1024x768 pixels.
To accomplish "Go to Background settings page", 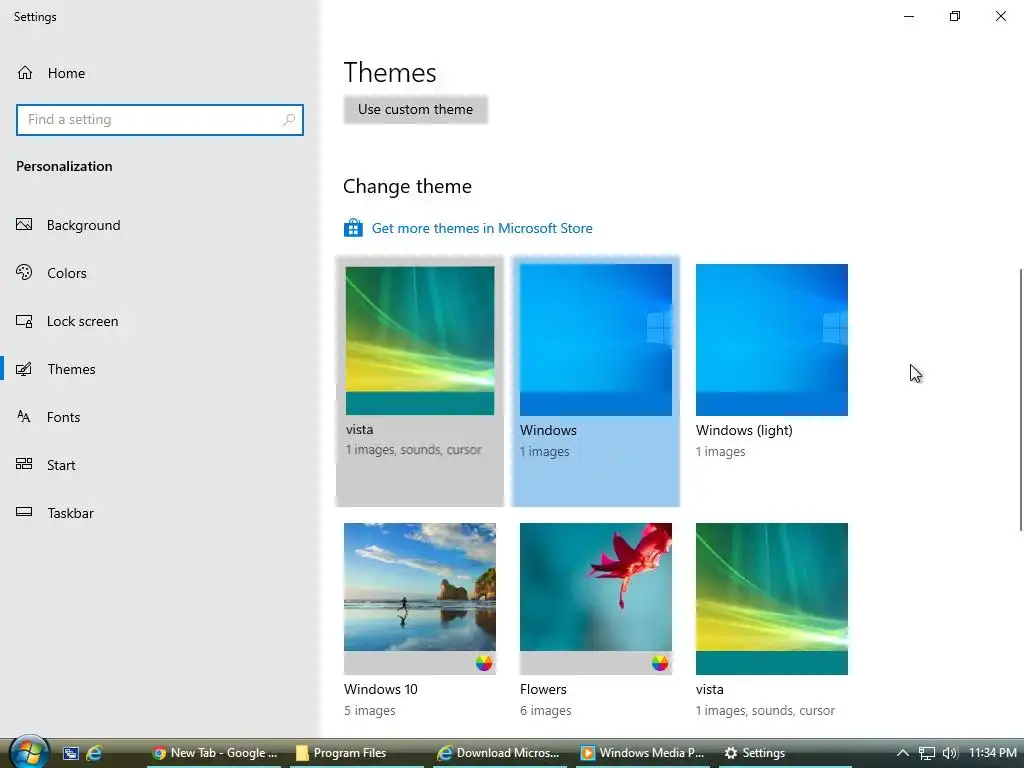I will [84, 225].
